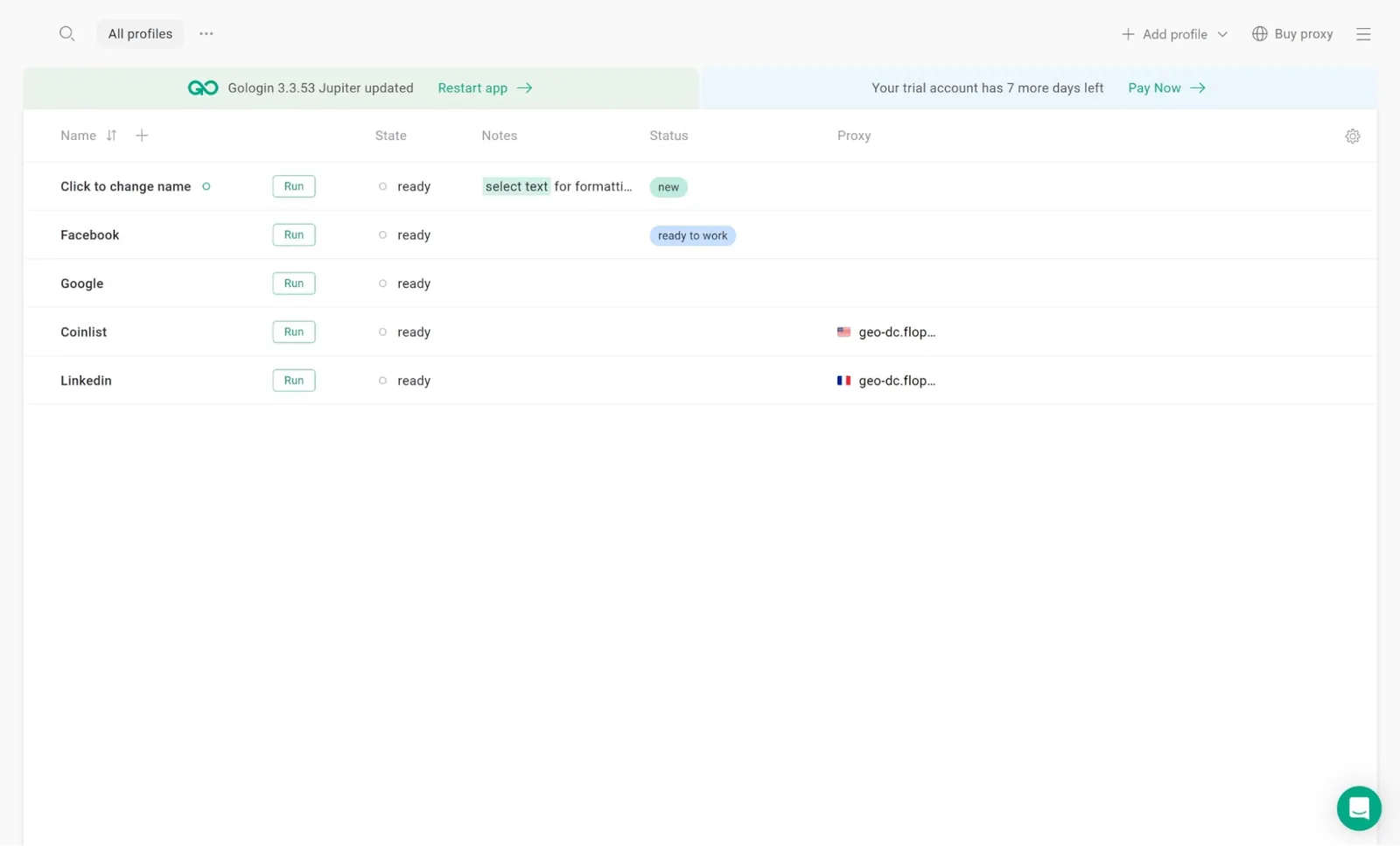Viewport: 1400px width, 846px height.
Task: Click the 'select text for formatti...' note
Action: tap(557, 186)
